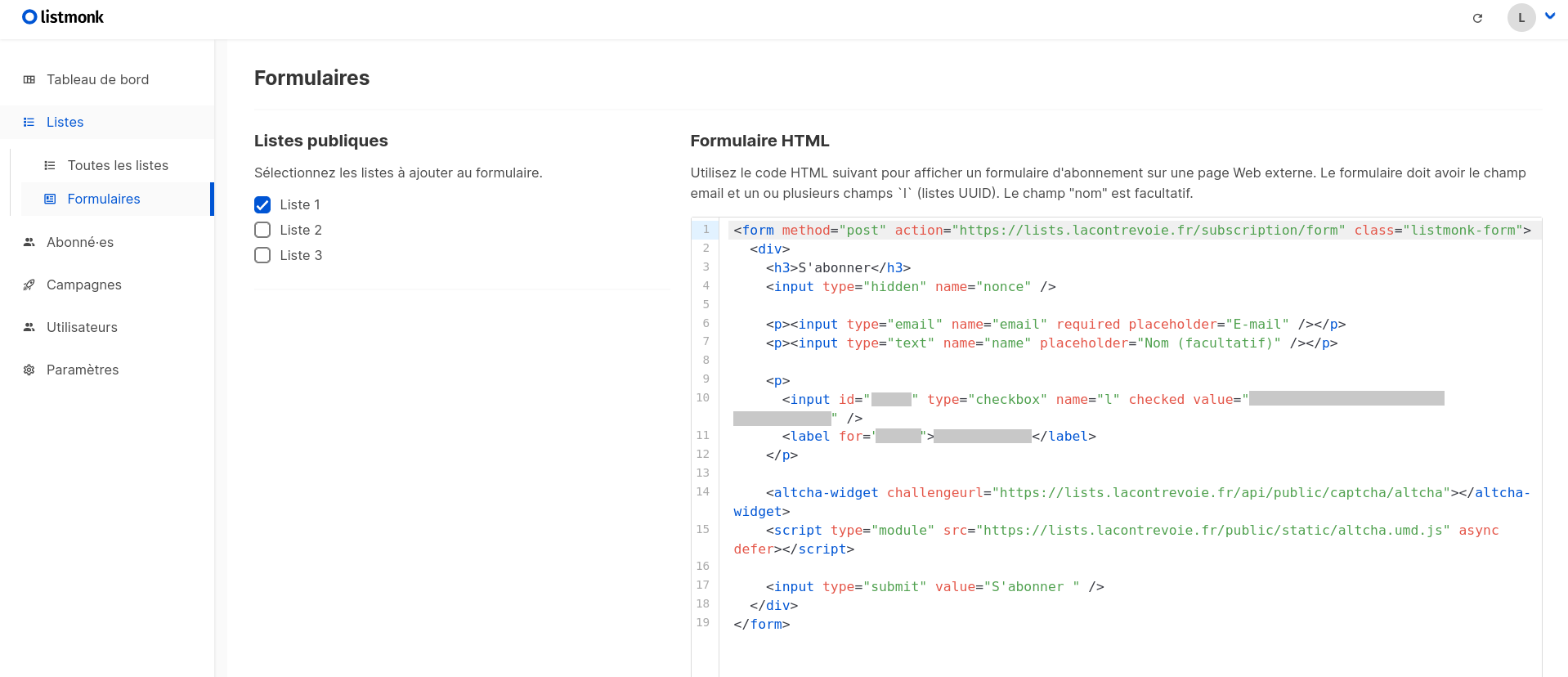Click the Abonné·es people icon
Viewport: 1568px width, 677px height.
click(29, 242)
